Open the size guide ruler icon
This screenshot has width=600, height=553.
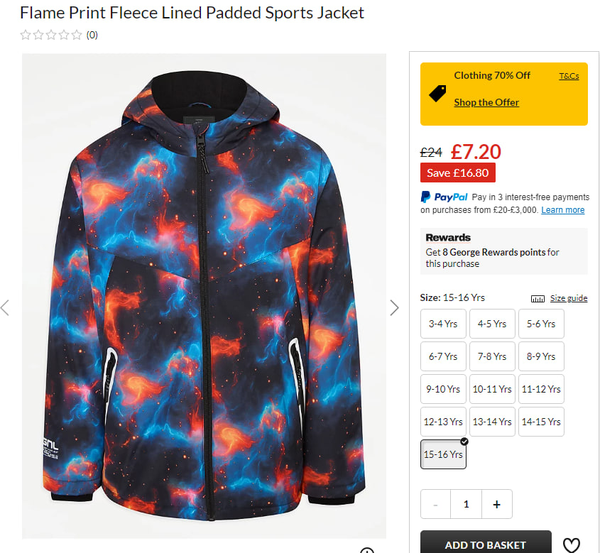(538, 299)
